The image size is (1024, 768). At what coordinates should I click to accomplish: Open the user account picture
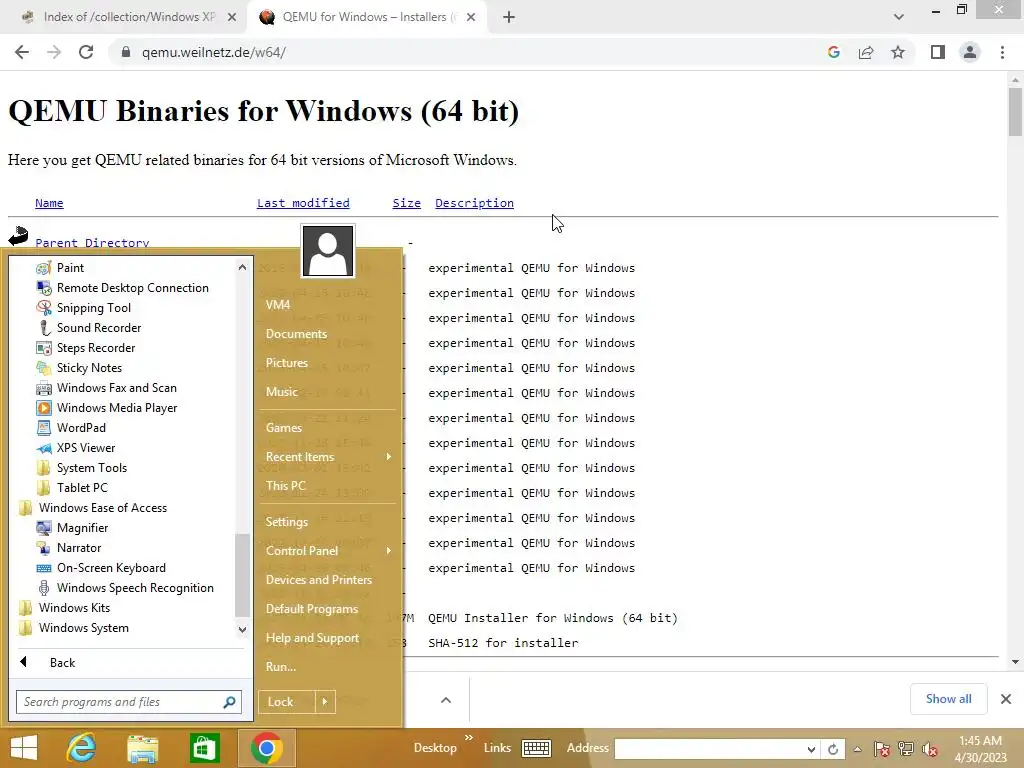pos(328,251)
